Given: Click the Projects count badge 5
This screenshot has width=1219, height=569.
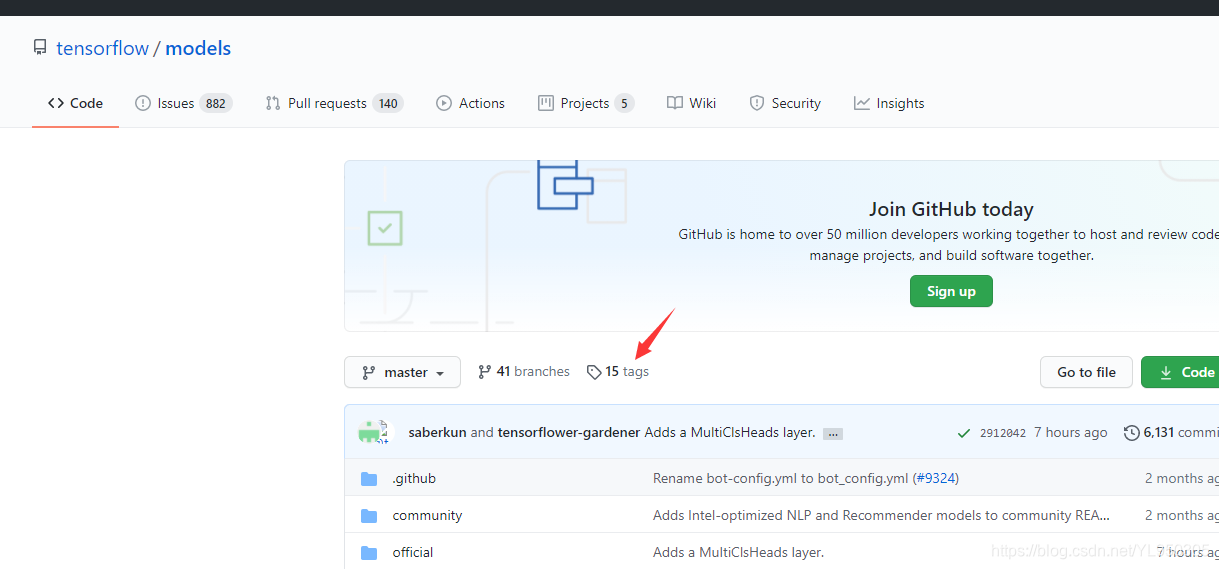Looking at the screenshot, I should pos(624,103).
